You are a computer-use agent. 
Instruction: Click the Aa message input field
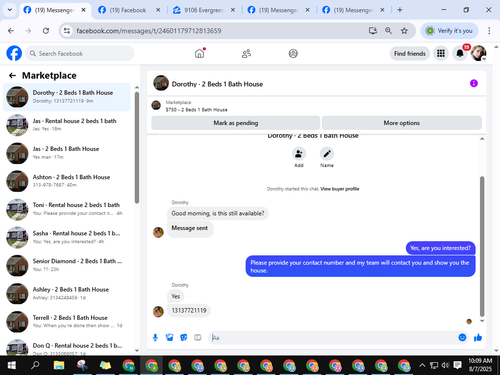pyautogui.click(x=333, y=338)
